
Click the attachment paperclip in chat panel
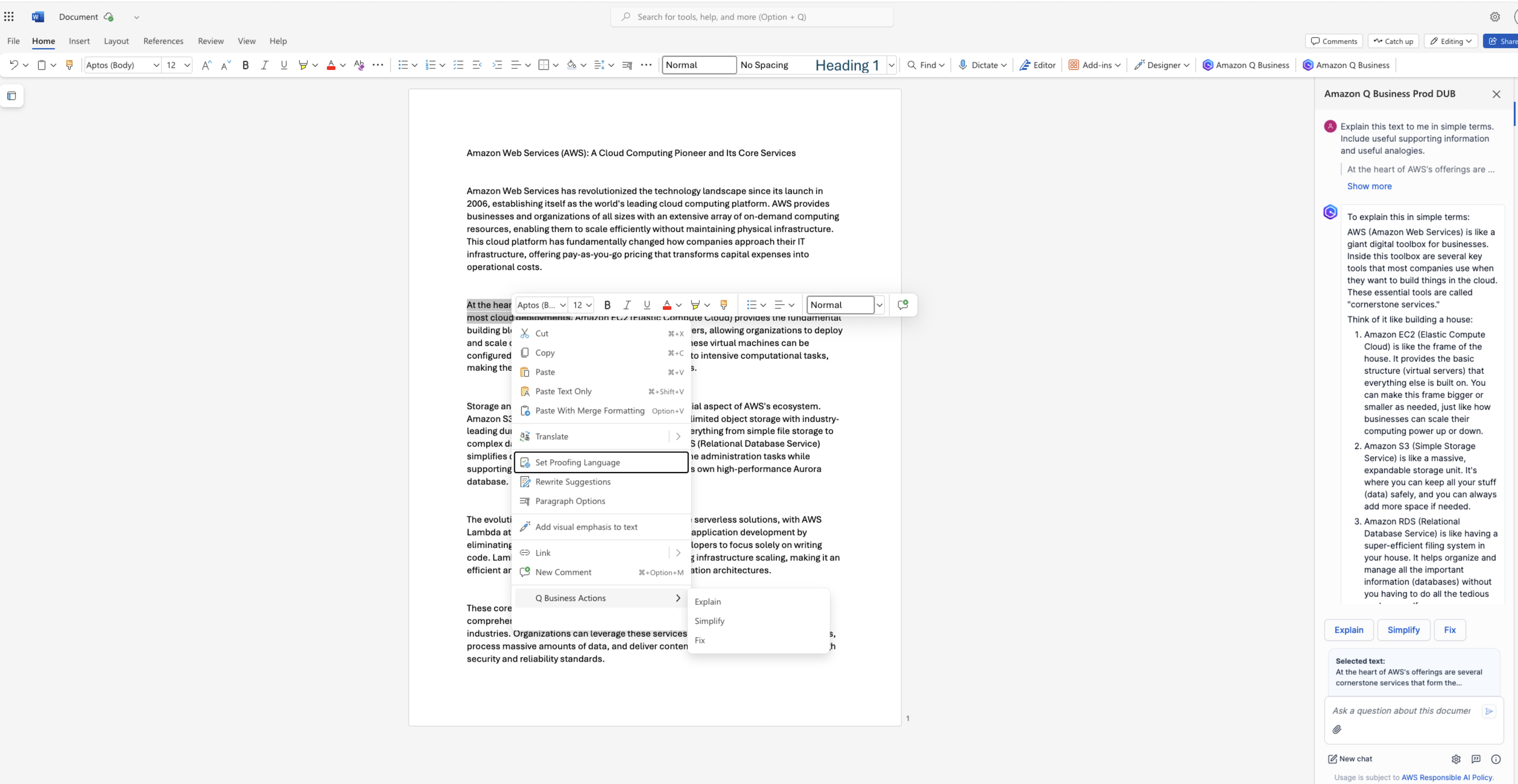1337,729
